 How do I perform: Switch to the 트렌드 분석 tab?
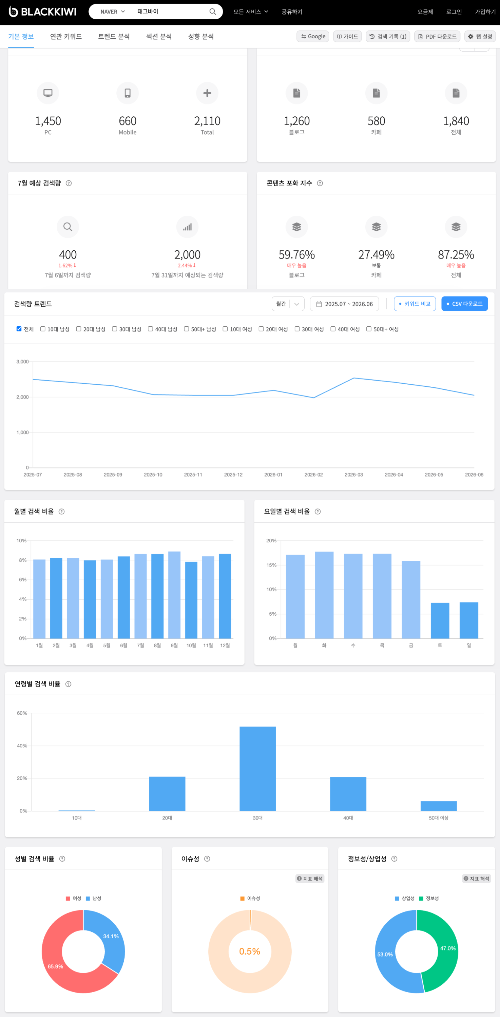pyautogui.click(x=113, y=36)
